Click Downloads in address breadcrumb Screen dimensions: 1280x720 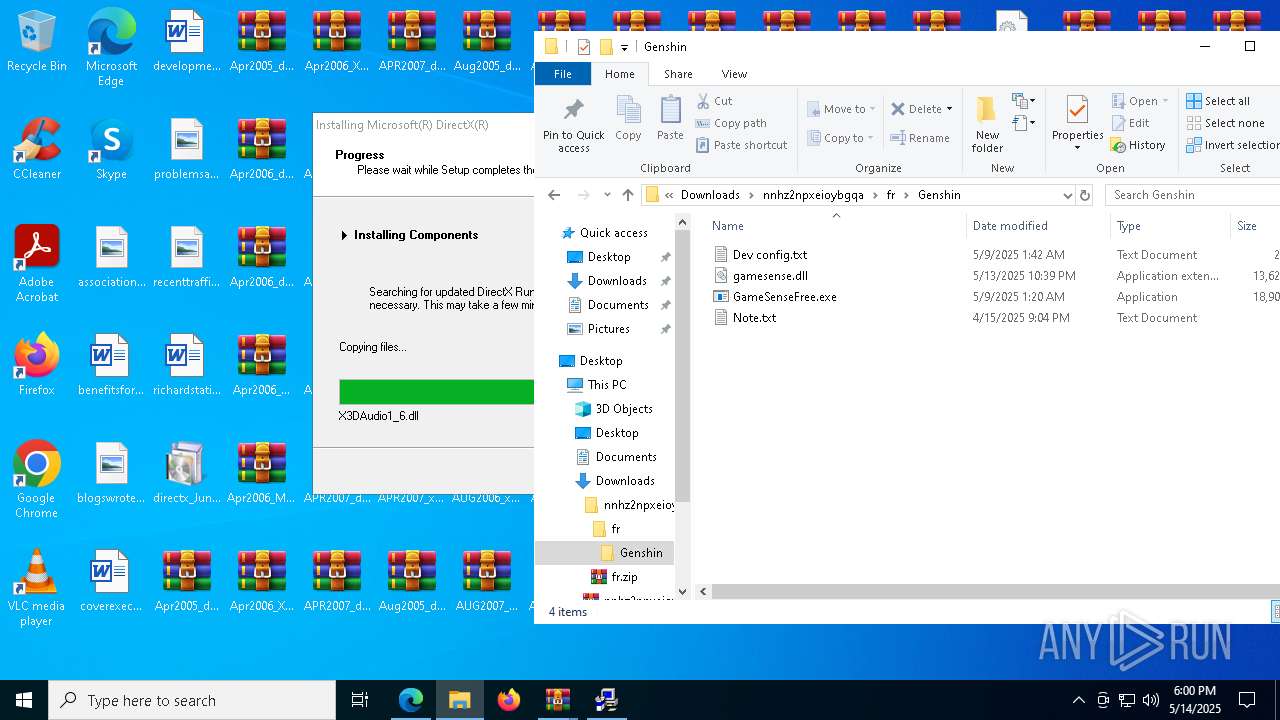point(710,195)
